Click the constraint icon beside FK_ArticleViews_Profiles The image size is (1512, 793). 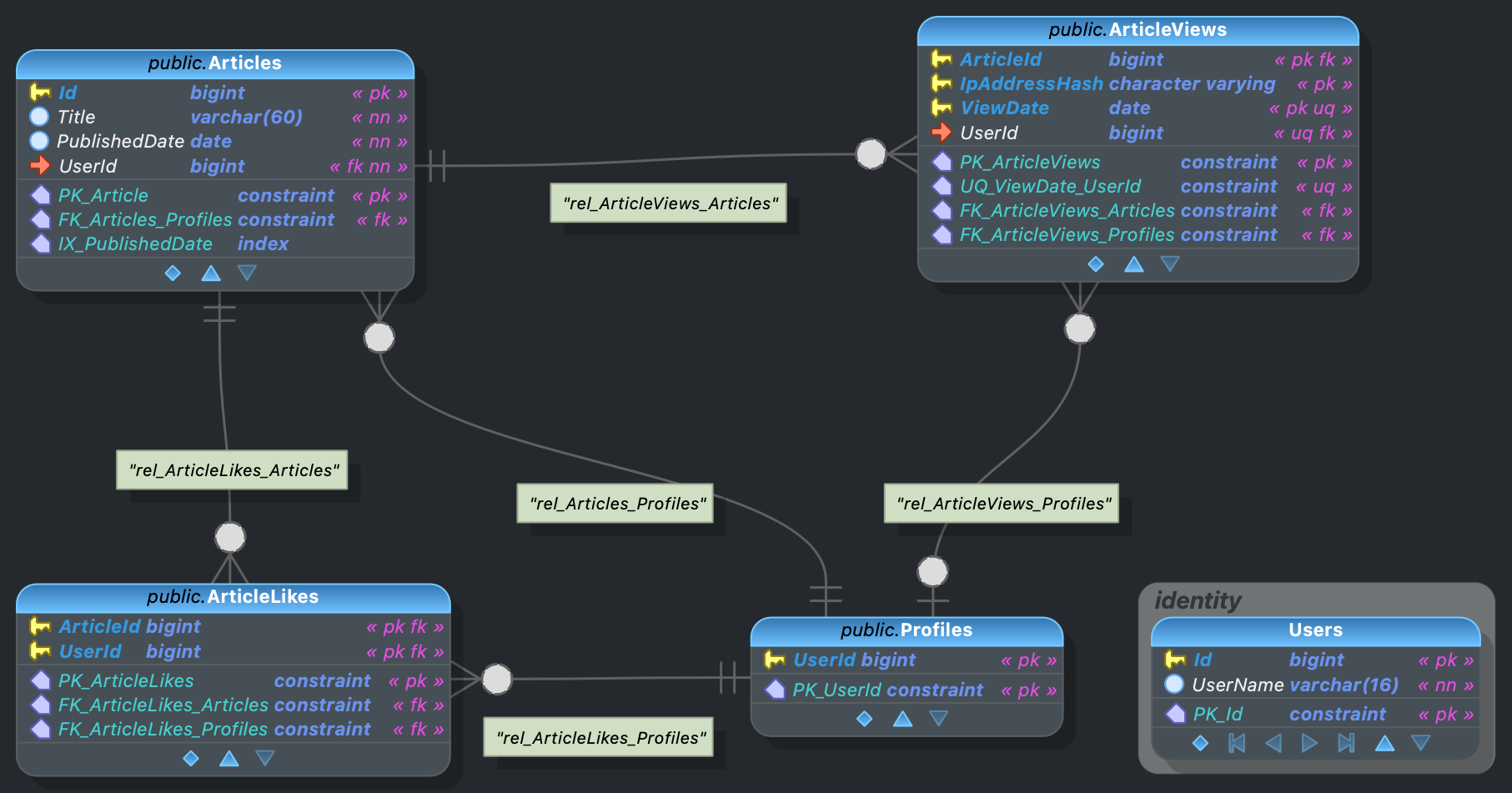point(942,234)
